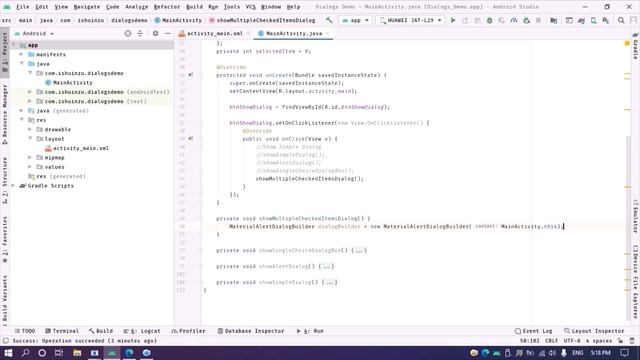Expand the mipmap folder
Screen dimensions: 640x360
pyautogui.click(x=30, y=158)
